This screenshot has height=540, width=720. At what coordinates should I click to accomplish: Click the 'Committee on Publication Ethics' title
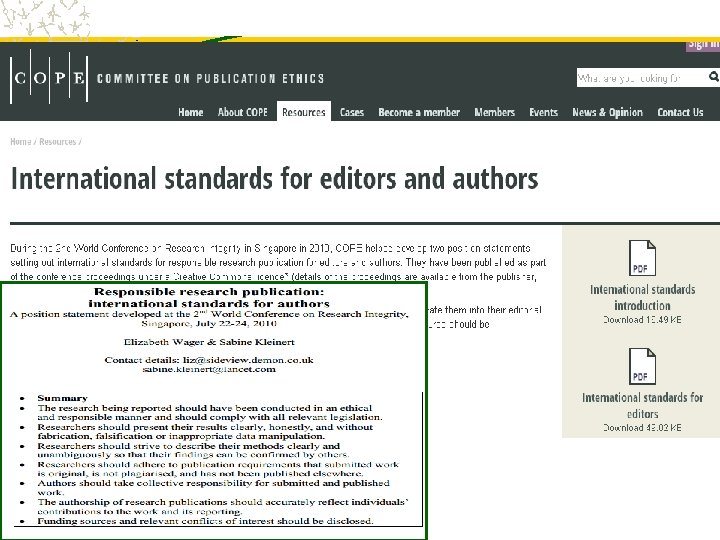210,79
